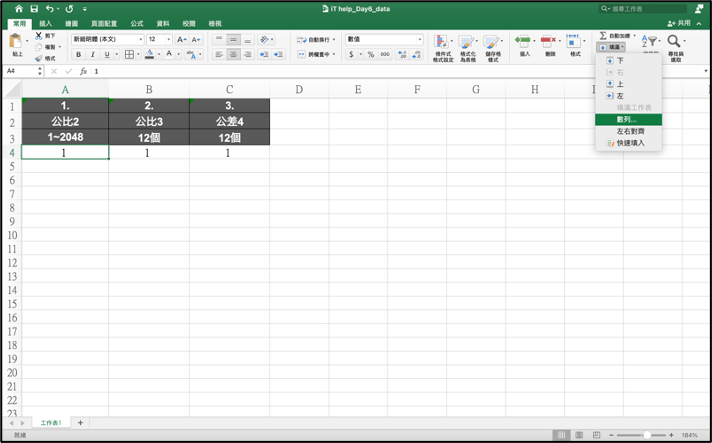Click the Insert cells (插入) icon
This screenshot has height=443, width=712.
point(523,41)
